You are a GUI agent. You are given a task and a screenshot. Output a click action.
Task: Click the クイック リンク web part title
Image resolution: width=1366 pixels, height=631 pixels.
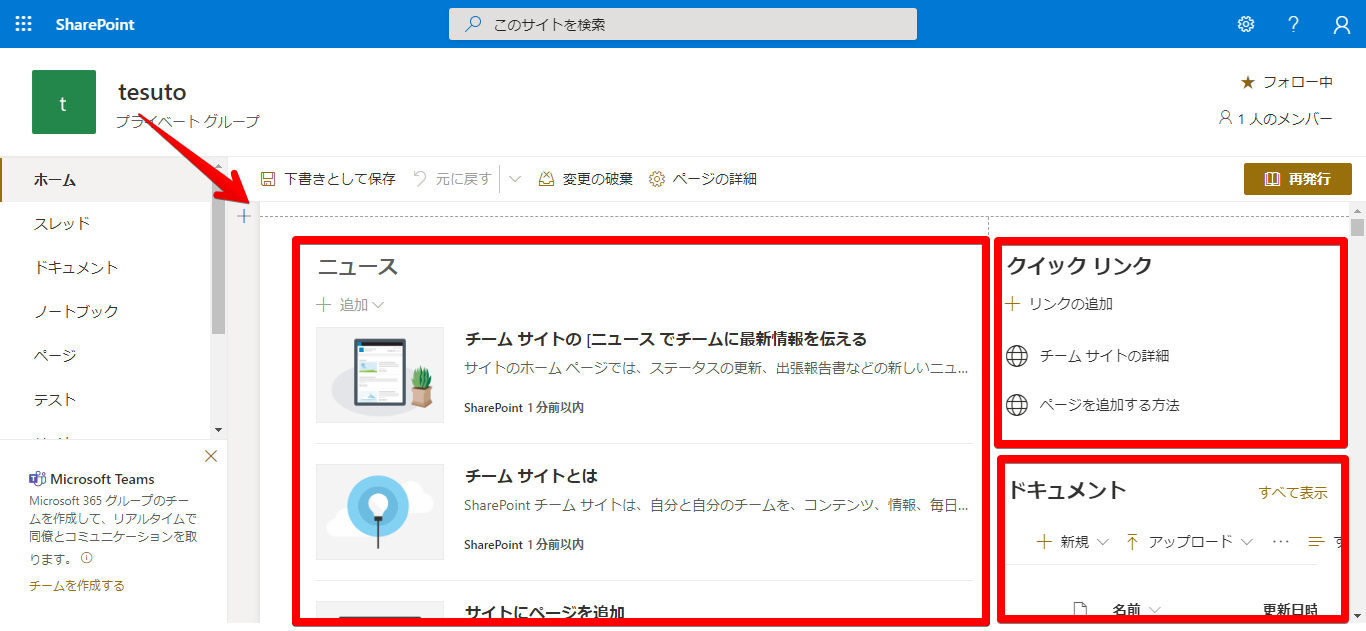[x=1080, y=265]
